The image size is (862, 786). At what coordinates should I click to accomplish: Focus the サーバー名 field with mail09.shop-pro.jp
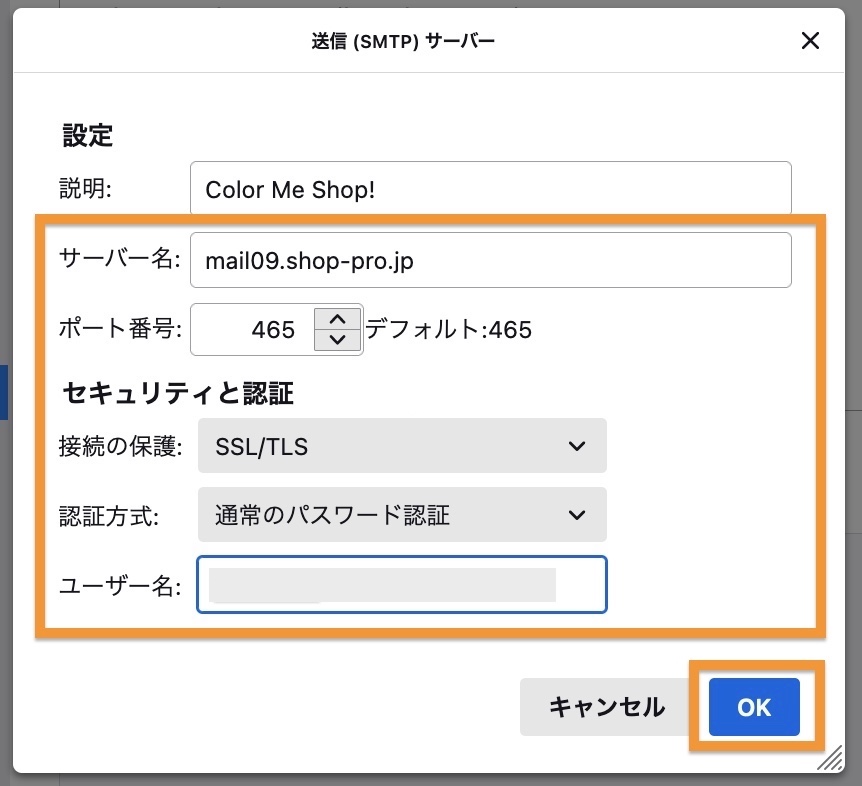[490, 260]
